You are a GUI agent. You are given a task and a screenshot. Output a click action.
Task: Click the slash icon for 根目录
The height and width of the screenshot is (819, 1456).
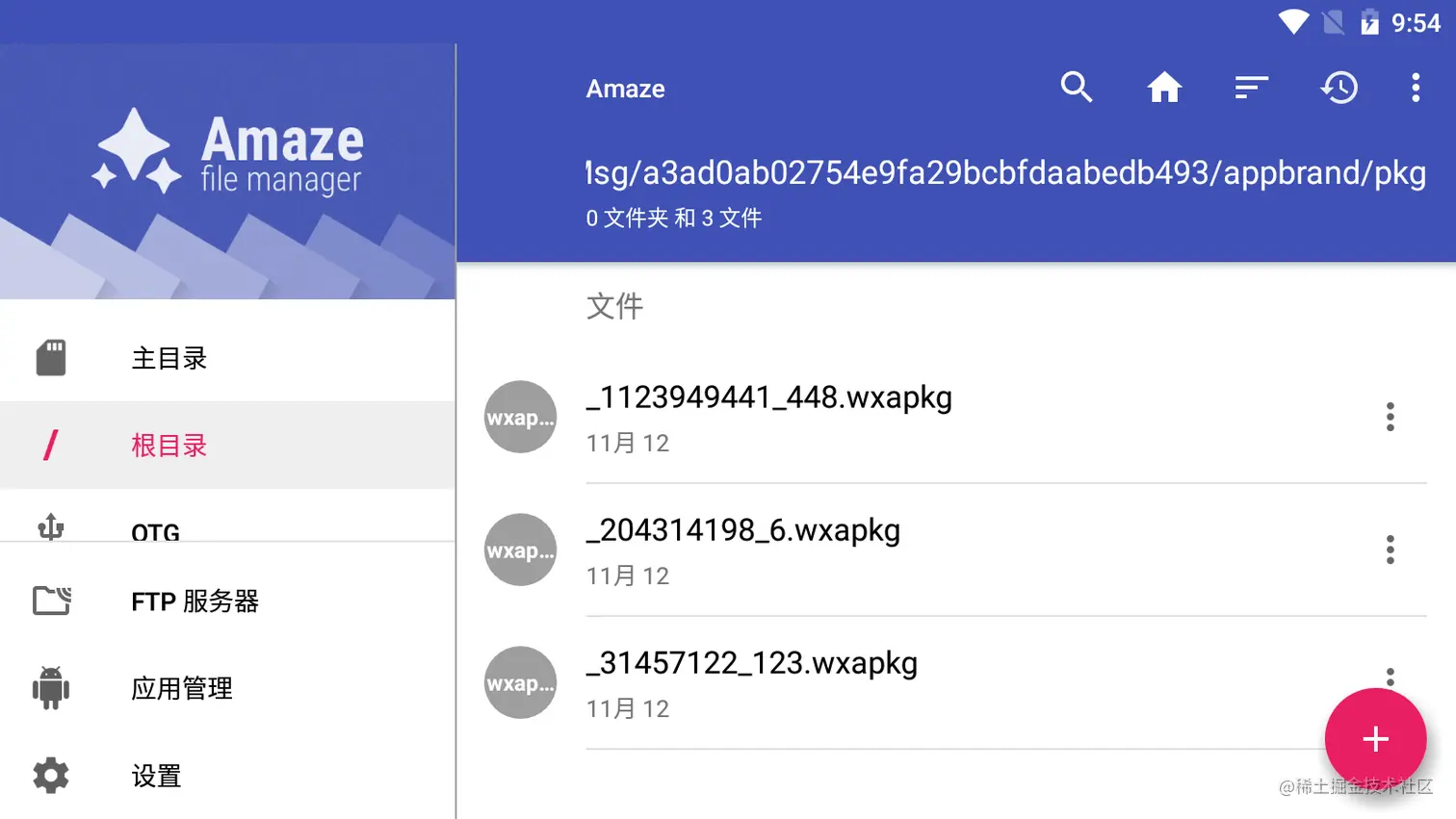point(51,445)
